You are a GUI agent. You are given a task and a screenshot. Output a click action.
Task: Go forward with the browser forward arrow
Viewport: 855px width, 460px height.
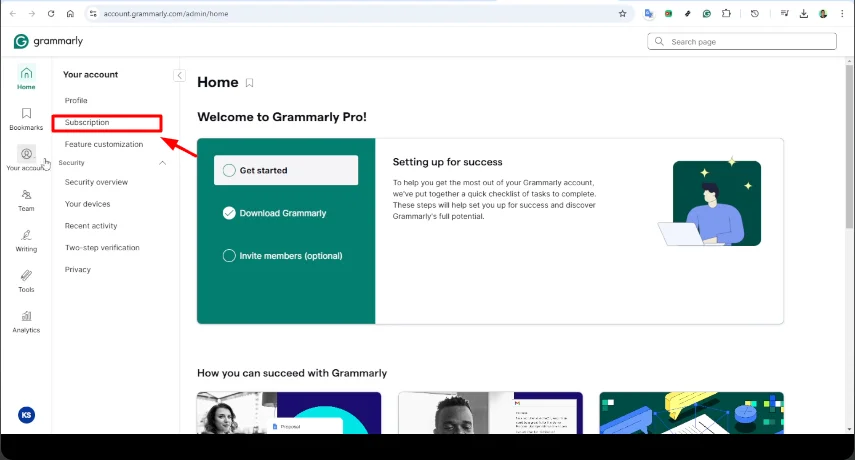pos(32,14)
